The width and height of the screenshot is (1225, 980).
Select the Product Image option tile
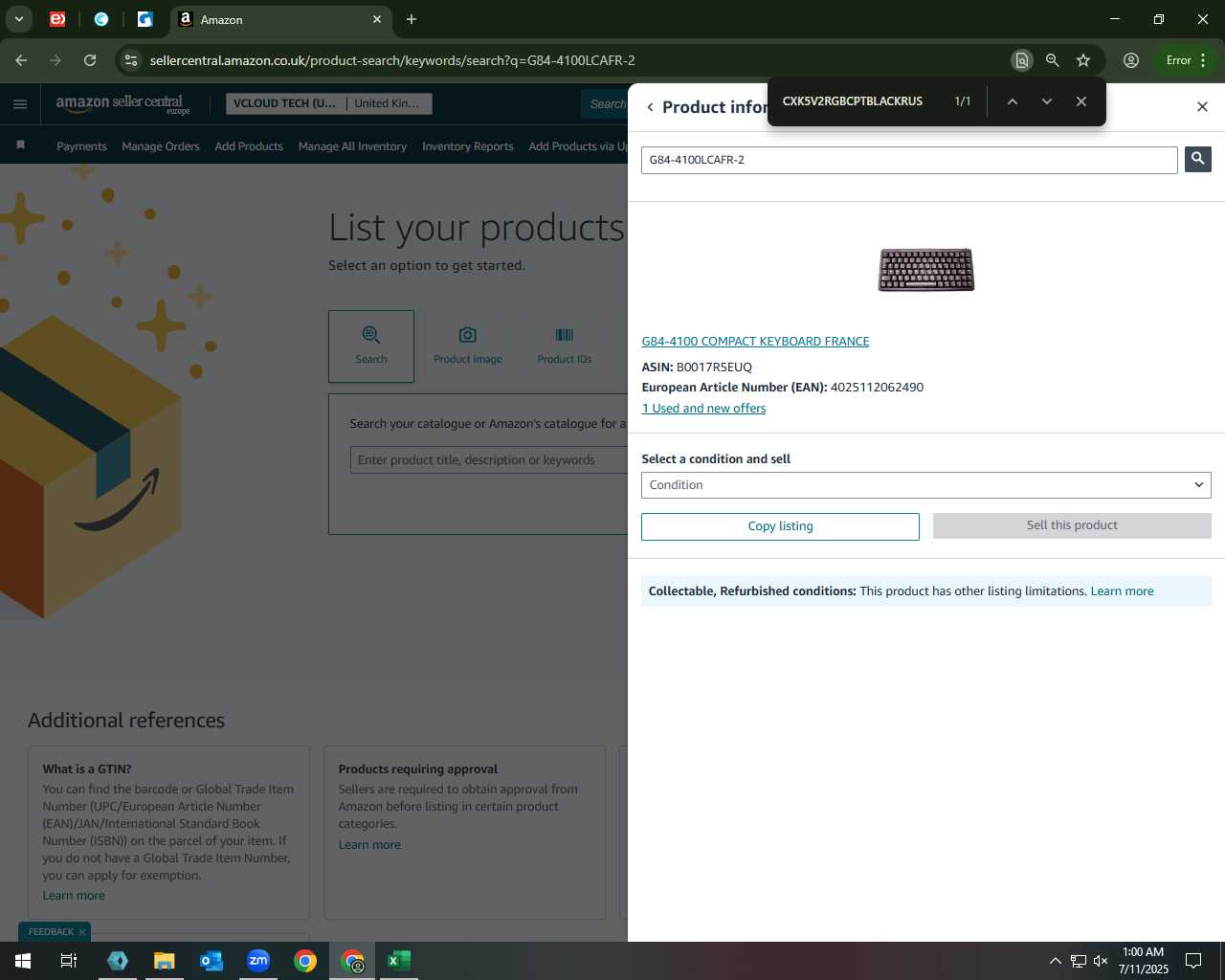(x=468, y=346)
